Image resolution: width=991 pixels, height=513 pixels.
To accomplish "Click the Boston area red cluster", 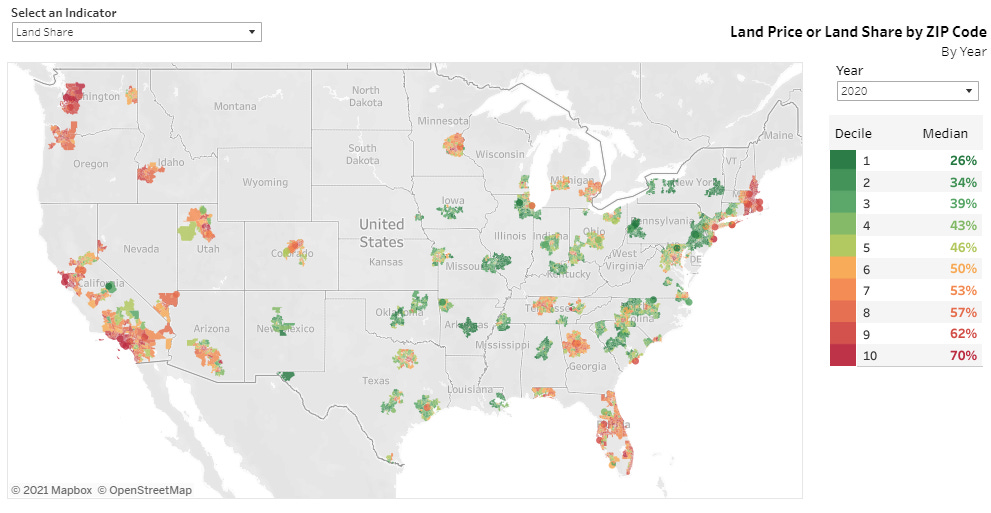I will pos(752,196).
